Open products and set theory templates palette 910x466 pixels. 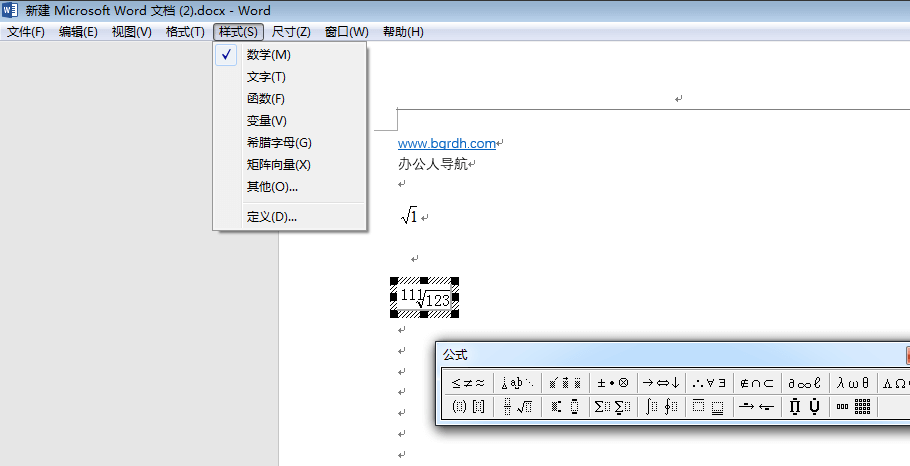point(805,407)
